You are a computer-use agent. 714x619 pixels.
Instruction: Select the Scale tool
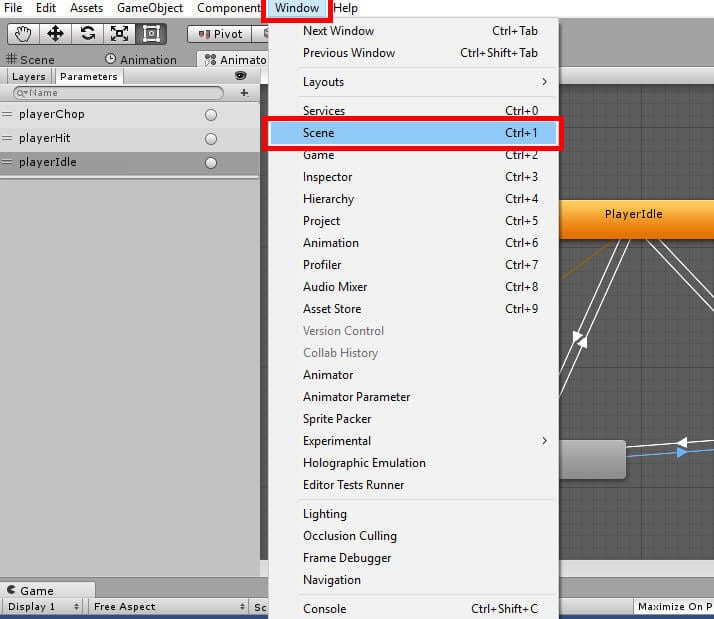coord(119,34)
